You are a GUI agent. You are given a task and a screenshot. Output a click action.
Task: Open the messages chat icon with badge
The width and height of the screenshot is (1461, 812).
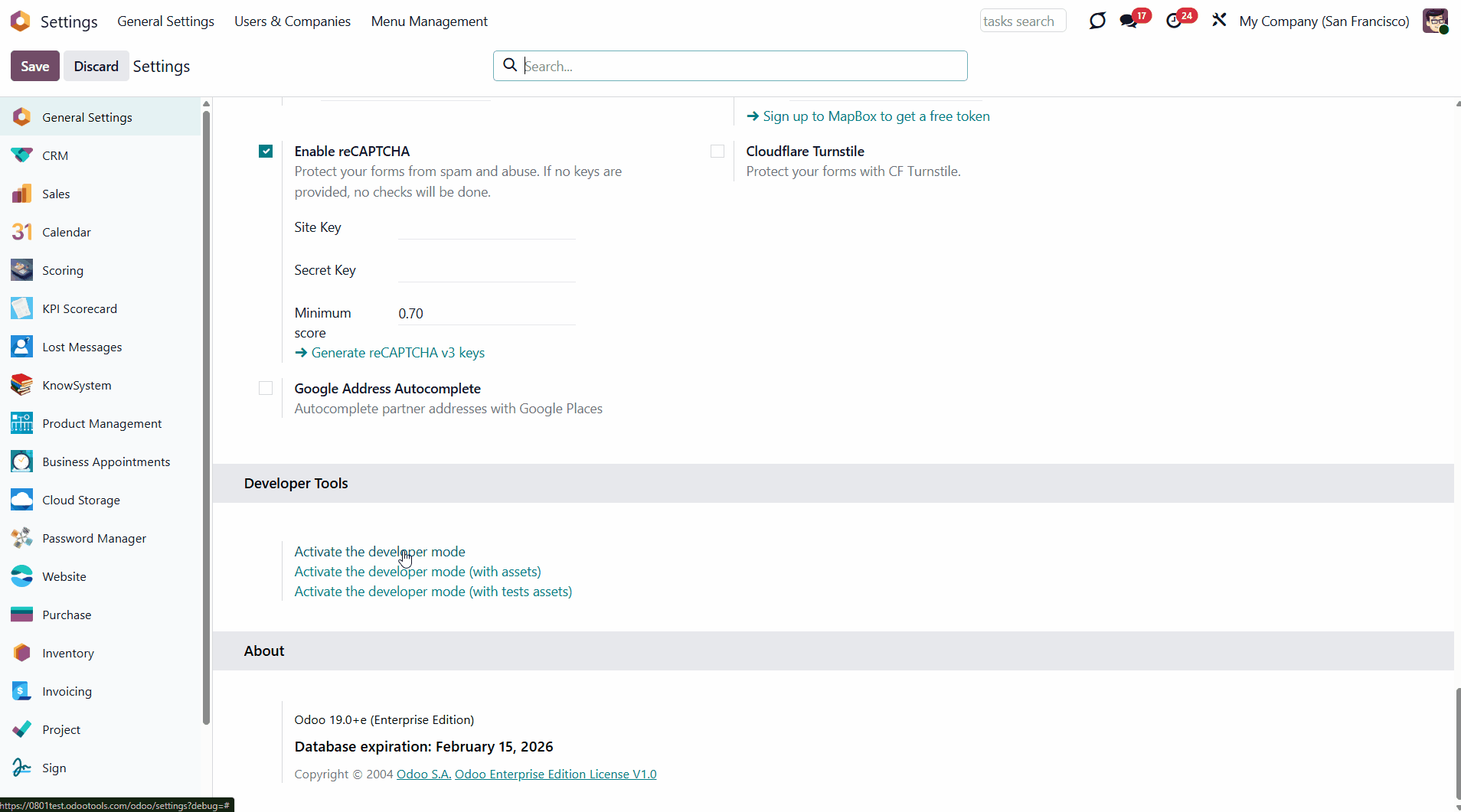(1129, 21)
